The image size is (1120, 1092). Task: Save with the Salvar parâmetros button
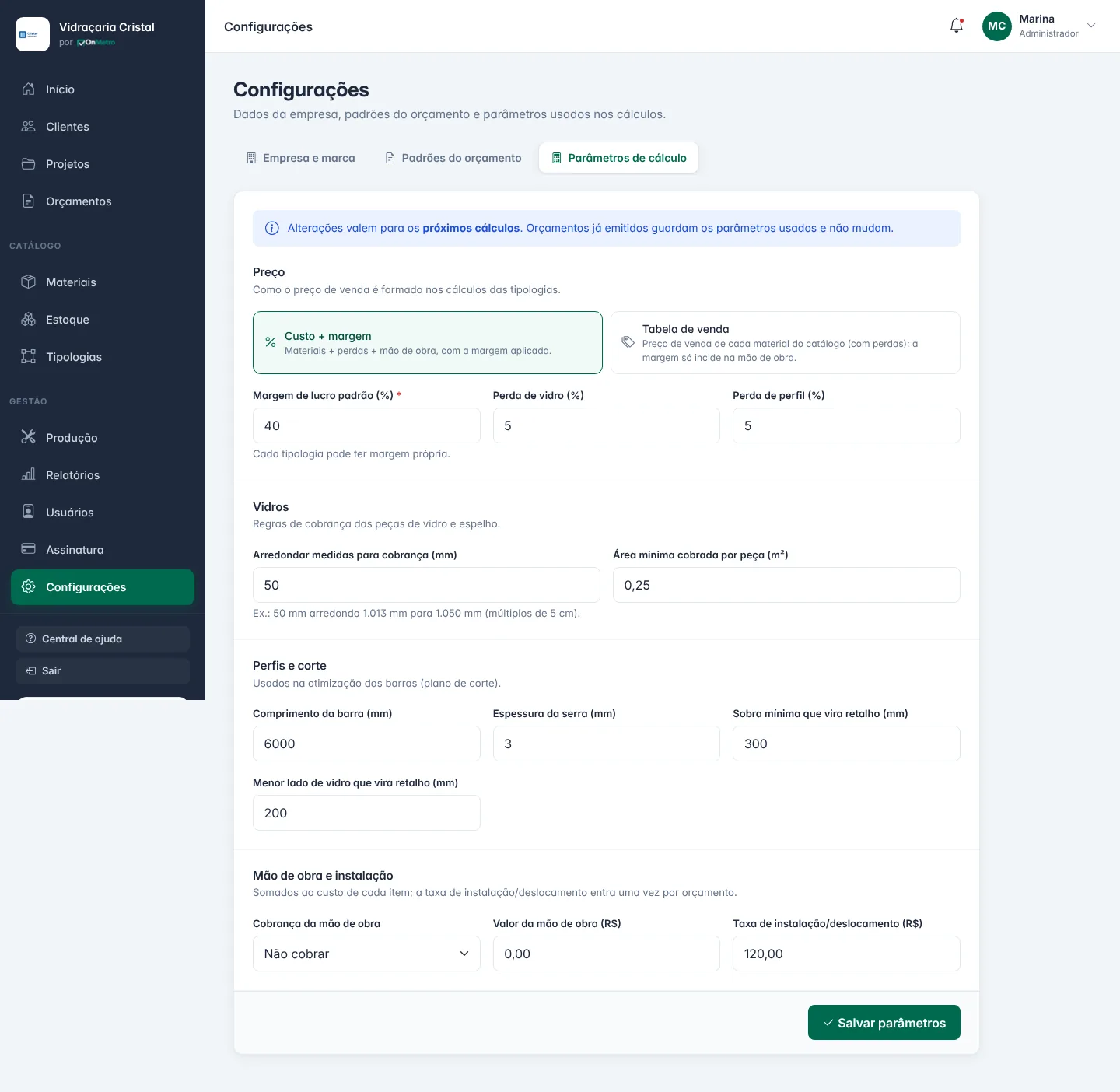coord(884,1023)
